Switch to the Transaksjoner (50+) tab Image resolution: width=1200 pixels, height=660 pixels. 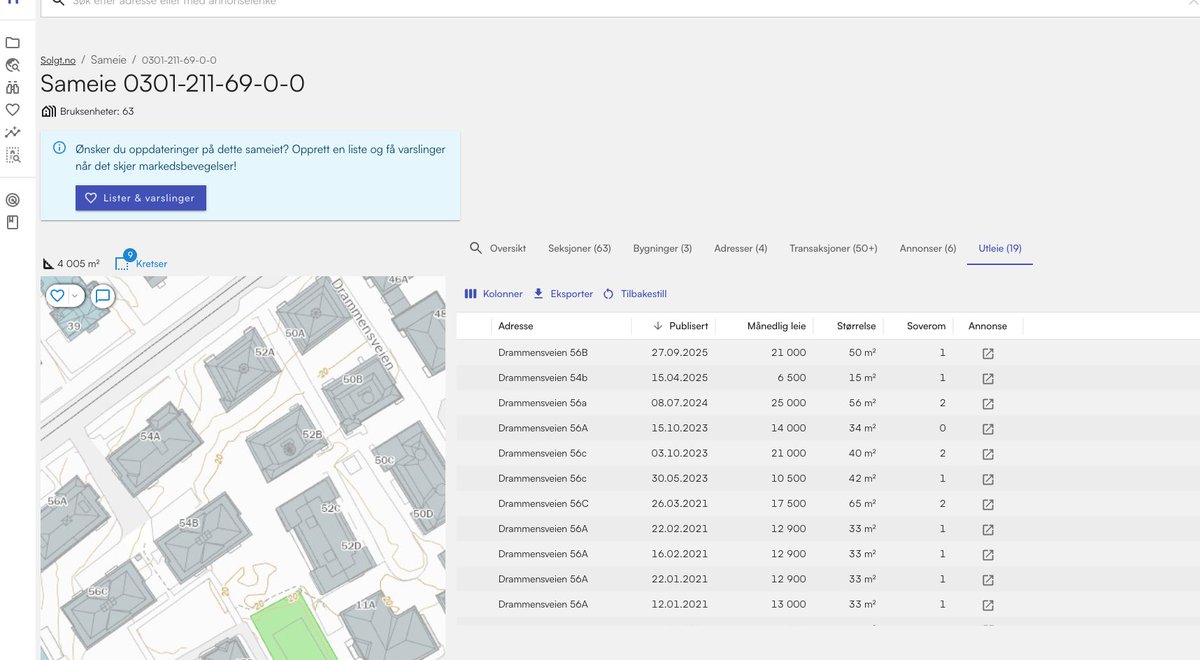[x=833, y=248]
